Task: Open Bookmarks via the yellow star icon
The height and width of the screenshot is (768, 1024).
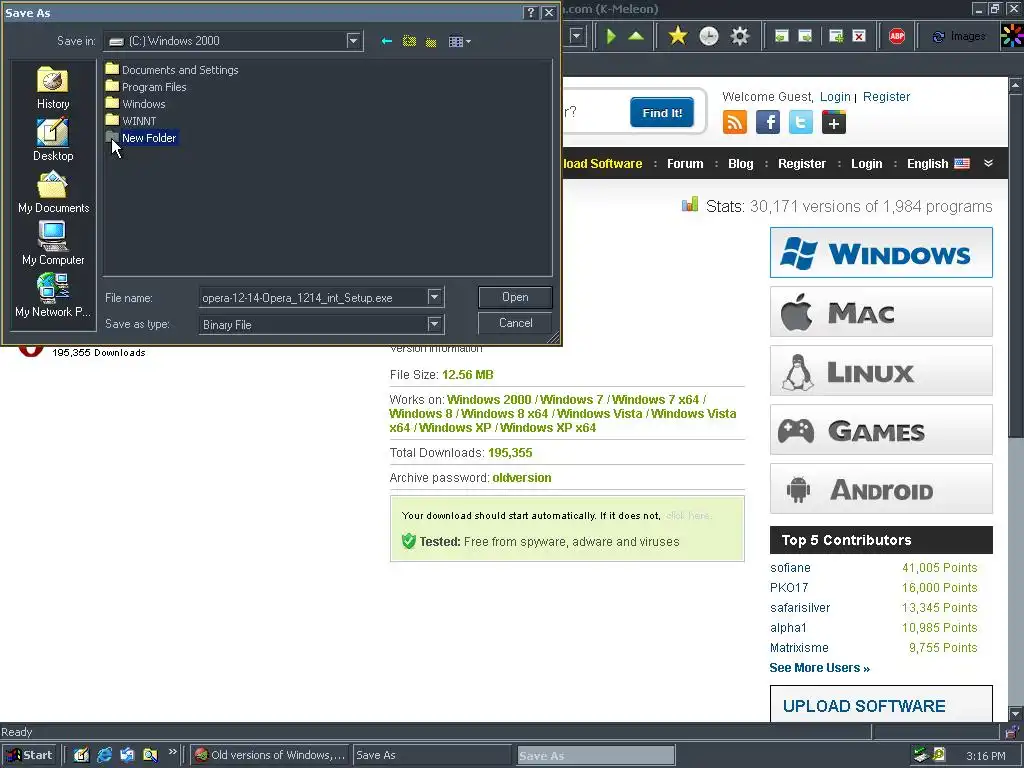Action: pos(678,36)
